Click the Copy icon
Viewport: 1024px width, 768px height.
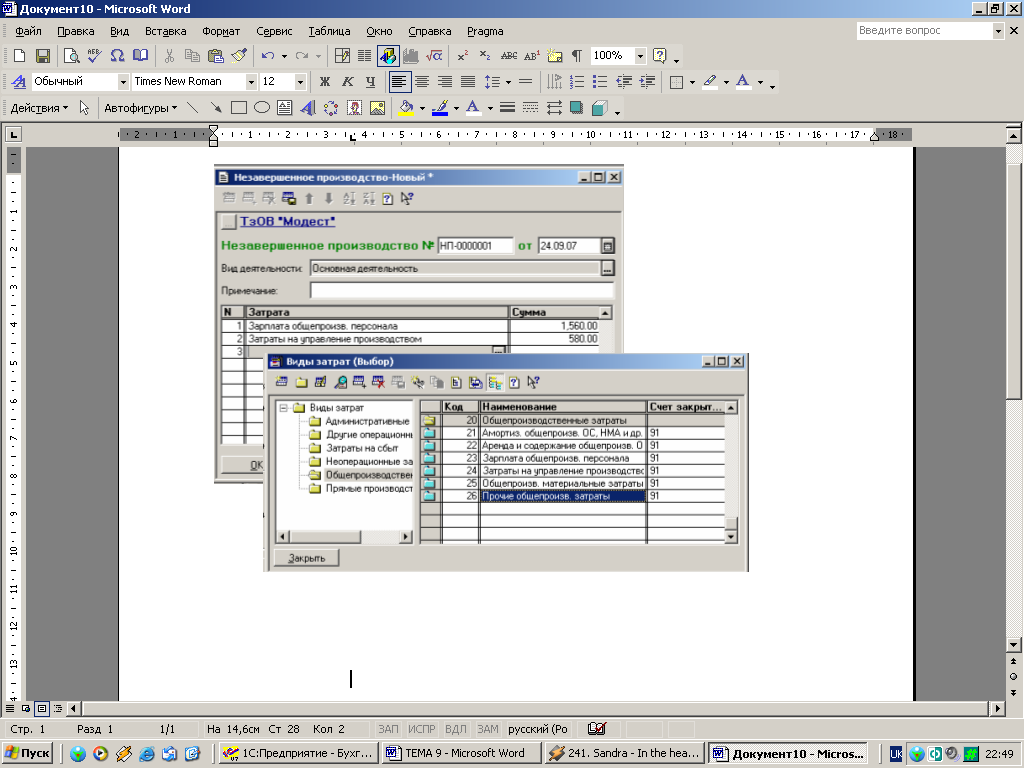(x=192, y=56)
